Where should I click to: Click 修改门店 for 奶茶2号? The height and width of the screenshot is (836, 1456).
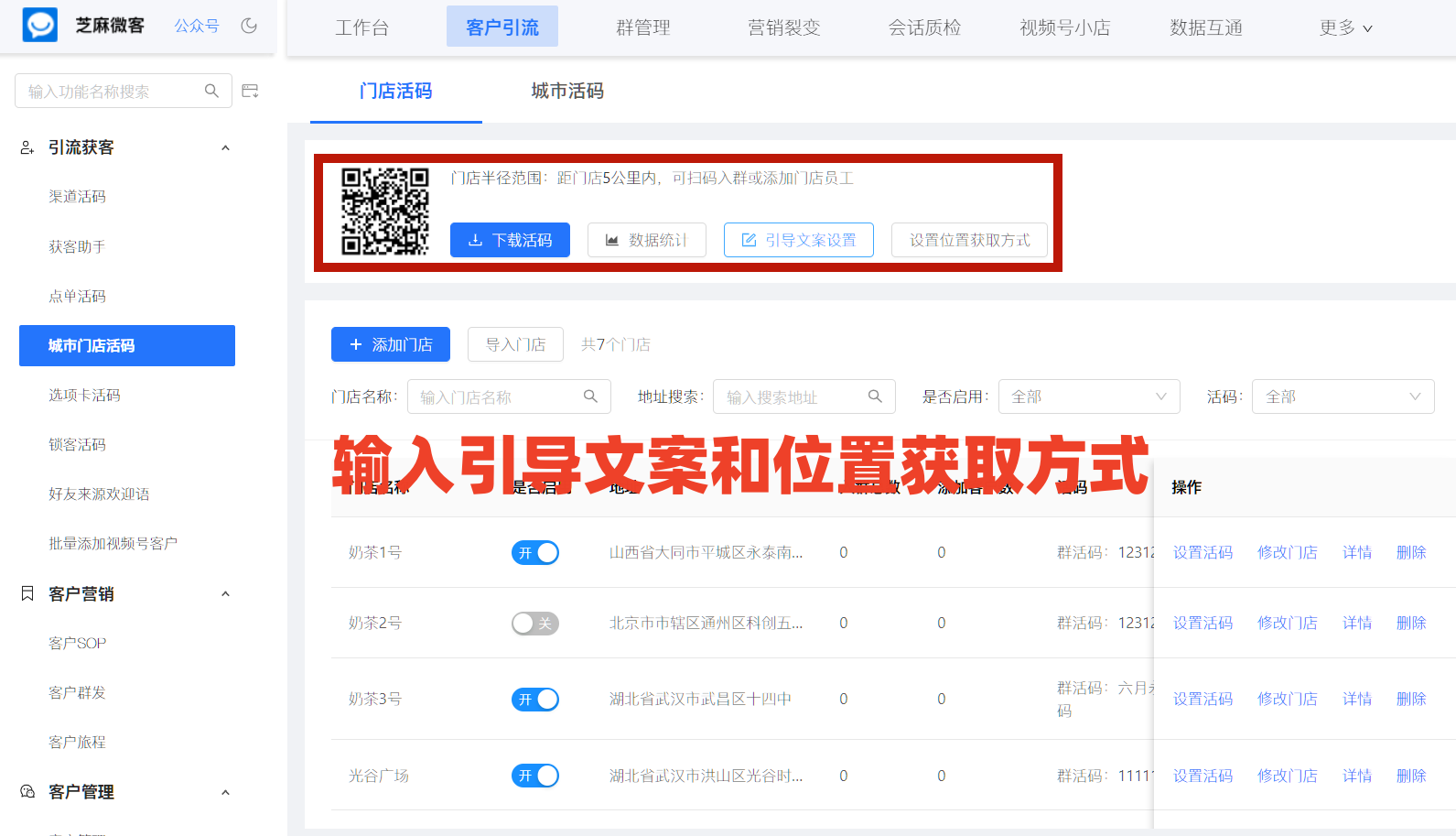point(1287,623)
